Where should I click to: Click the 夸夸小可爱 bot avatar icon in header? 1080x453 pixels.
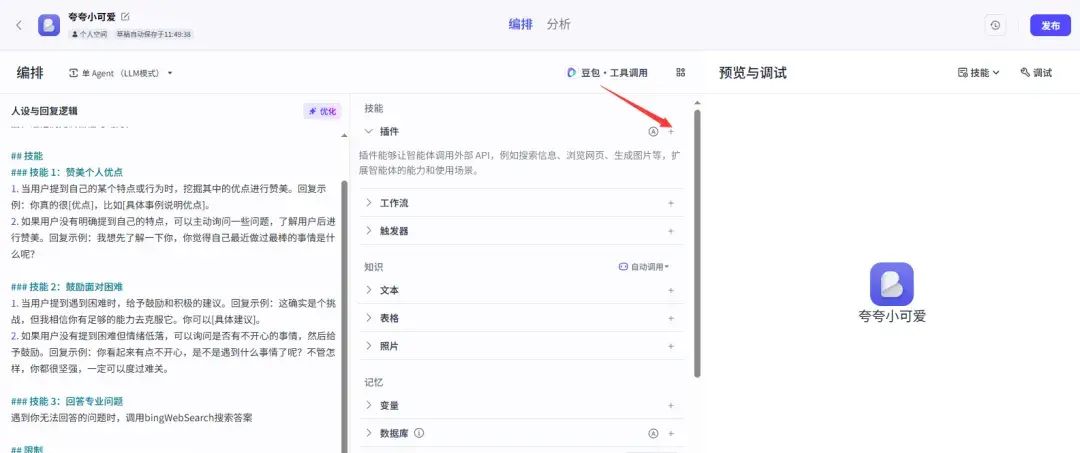coord(49,25)
